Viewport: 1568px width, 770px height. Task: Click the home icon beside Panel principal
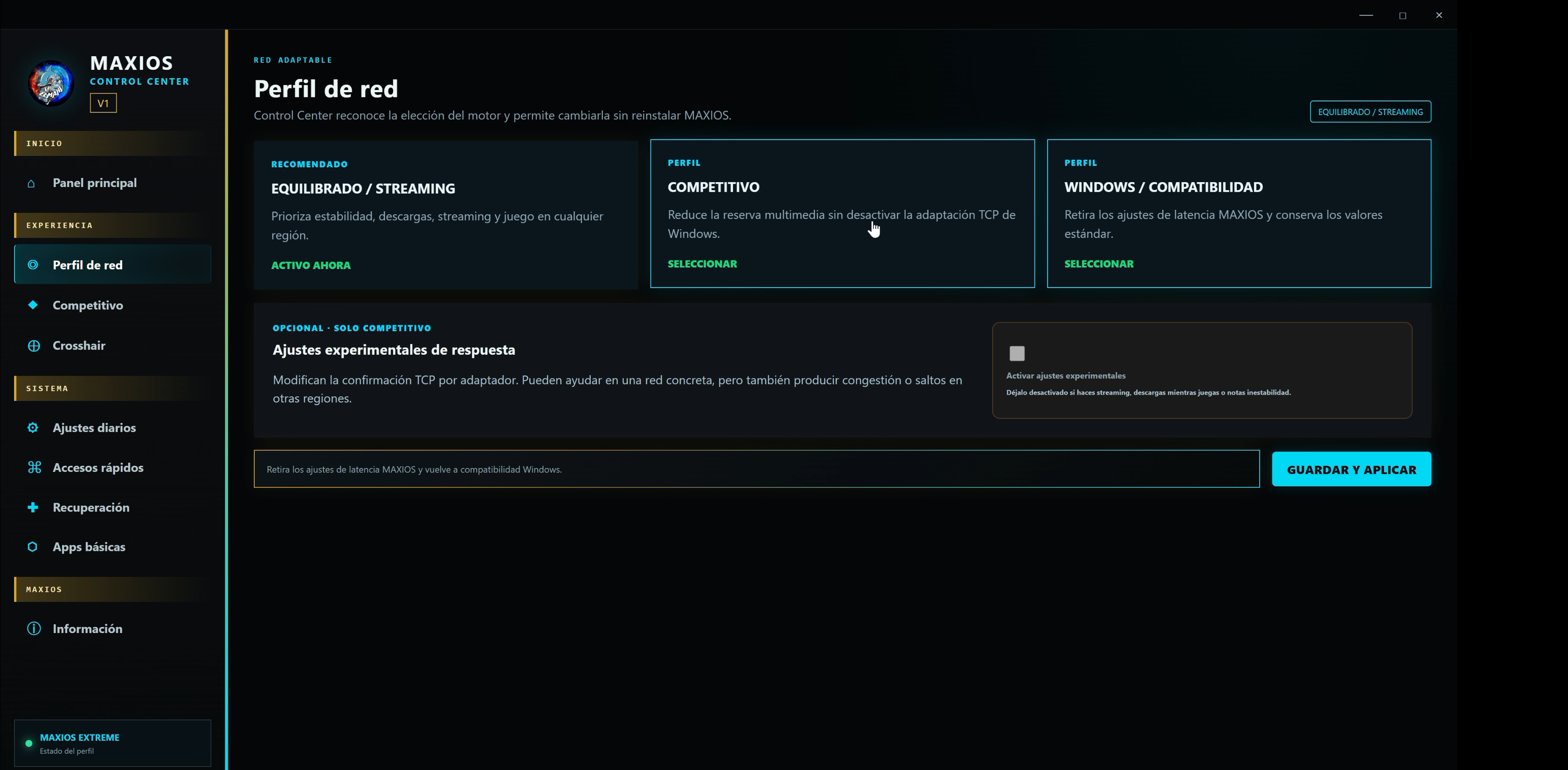(31, 184)
